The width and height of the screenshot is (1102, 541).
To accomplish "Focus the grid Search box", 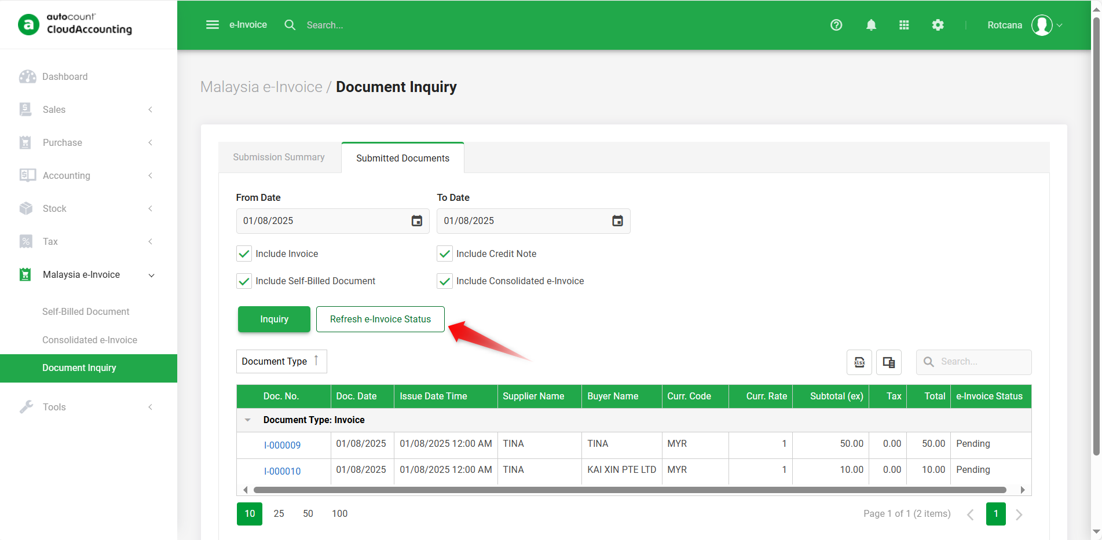I will (x=974, y=362).
